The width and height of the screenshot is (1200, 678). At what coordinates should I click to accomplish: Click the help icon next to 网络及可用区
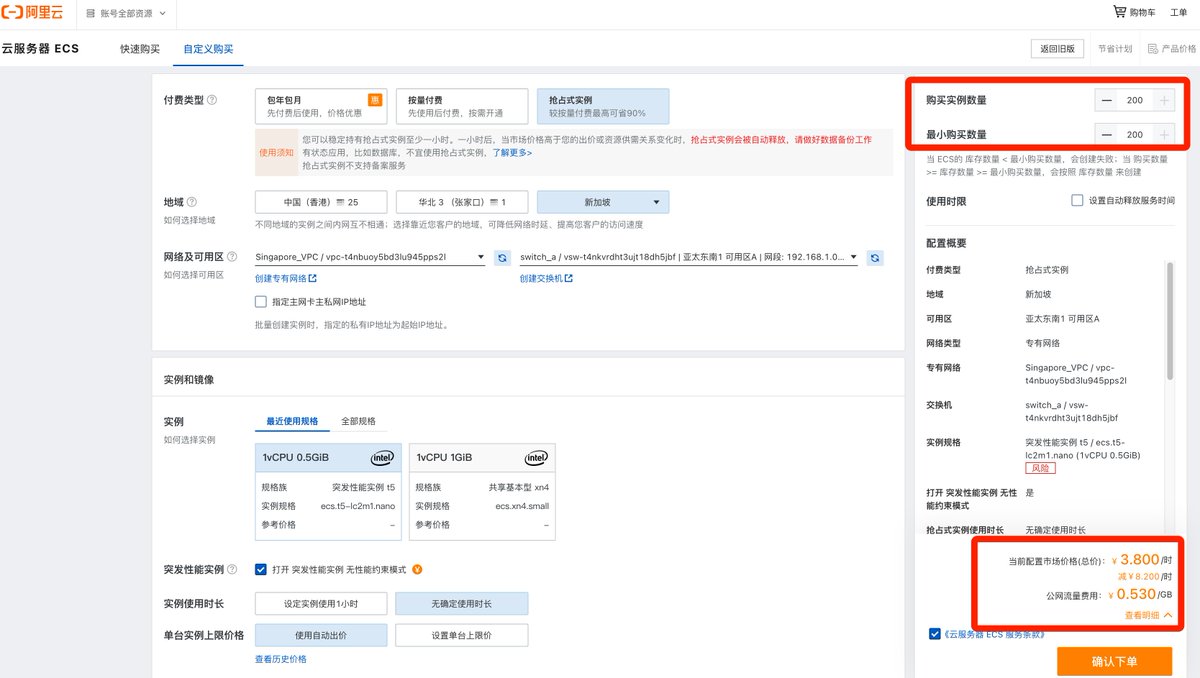pyautogui.click(x=232, y=257)
